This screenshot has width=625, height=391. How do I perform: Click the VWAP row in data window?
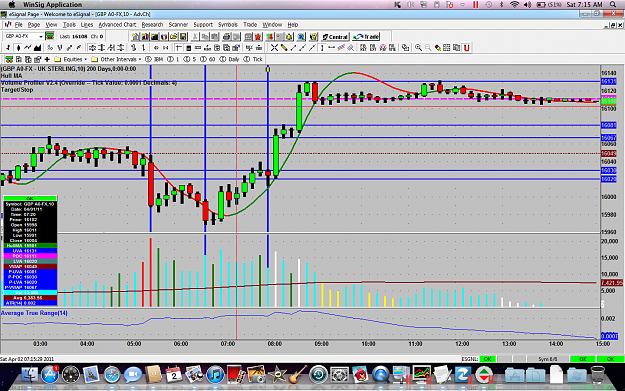30,266
